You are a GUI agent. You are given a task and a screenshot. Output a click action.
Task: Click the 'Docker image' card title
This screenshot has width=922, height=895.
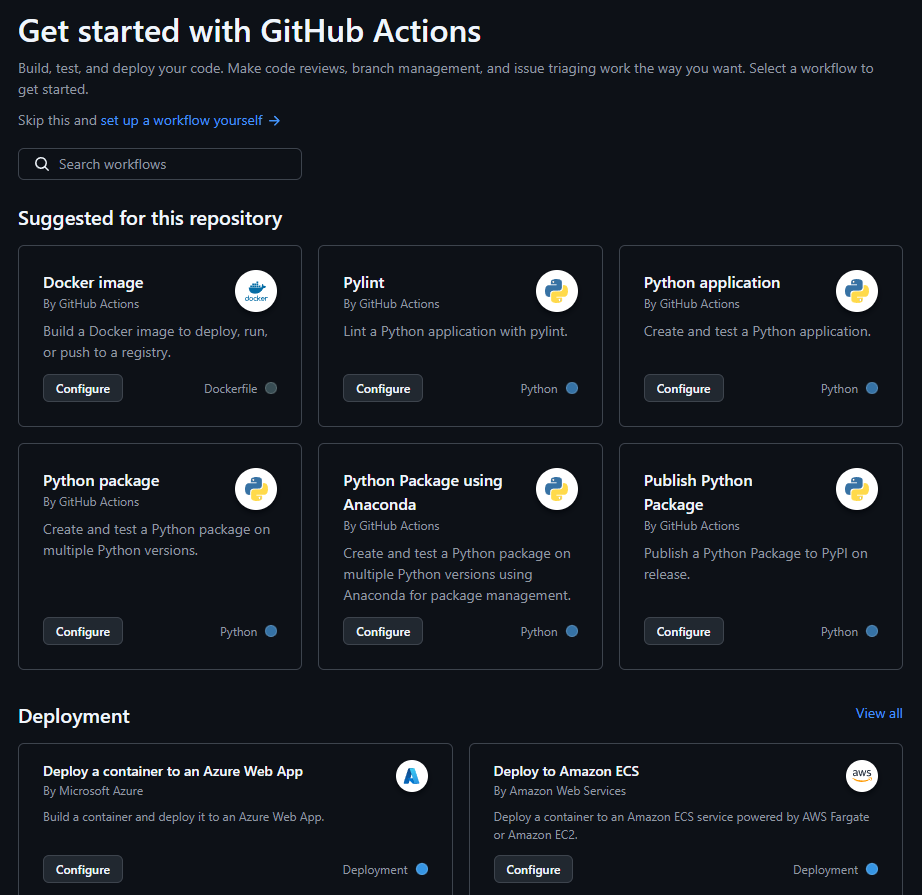point(93,283)
